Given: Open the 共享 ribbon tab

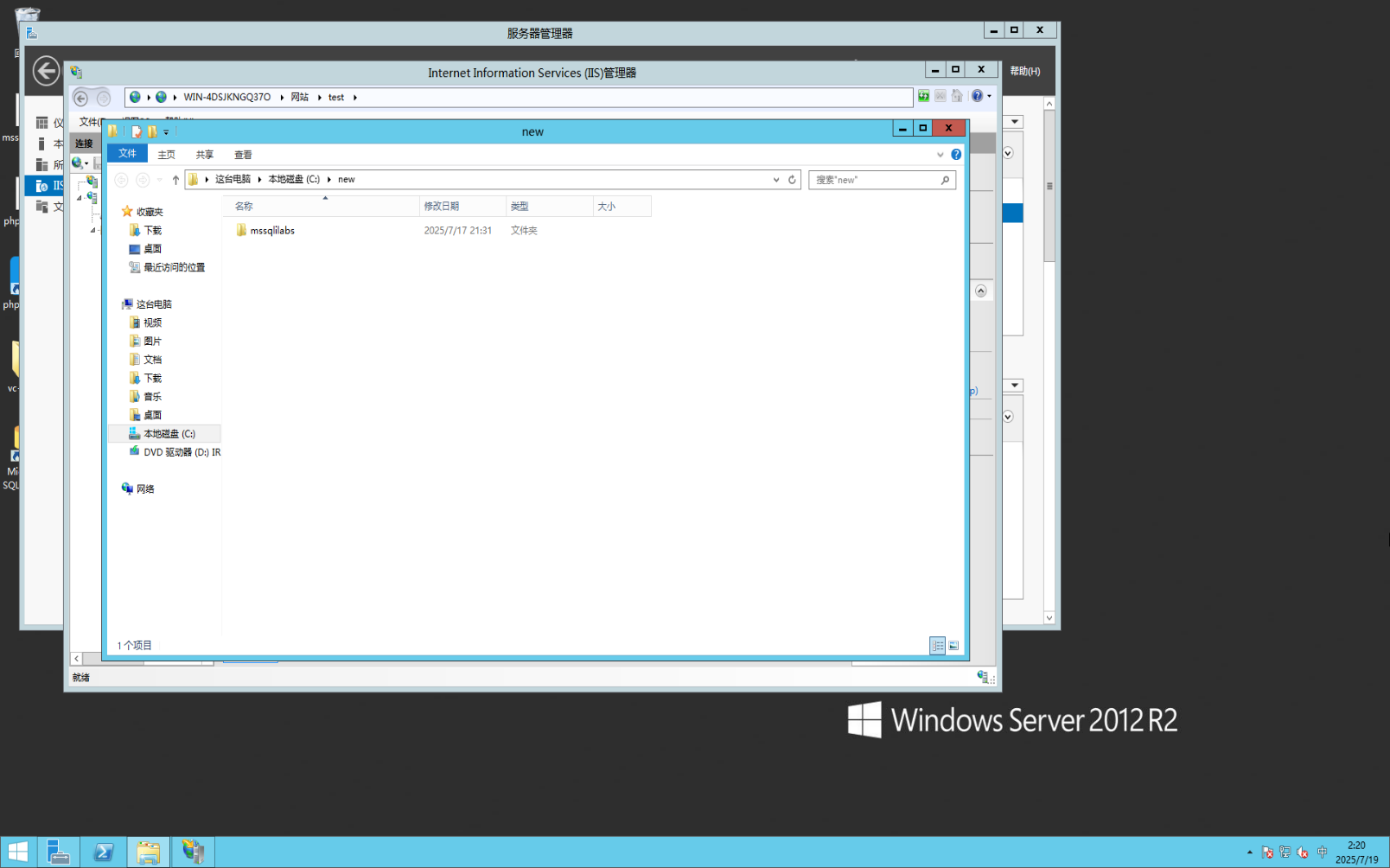Looking at the screenshot, I should pyautogui.click(x=204, y=154).
